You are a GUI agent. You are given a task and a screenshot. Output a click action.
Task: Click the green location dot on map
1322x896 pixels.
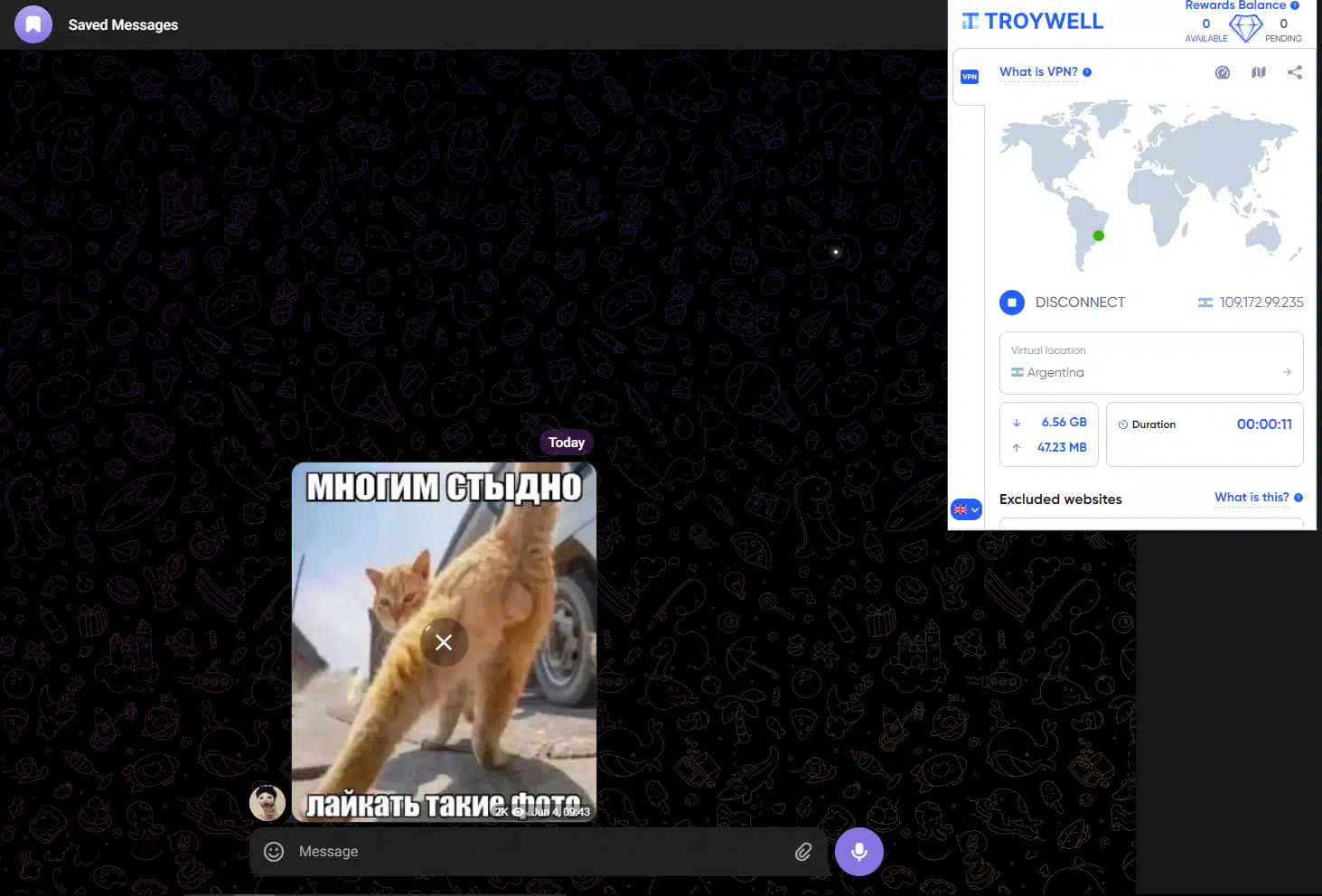[1099, 236]
